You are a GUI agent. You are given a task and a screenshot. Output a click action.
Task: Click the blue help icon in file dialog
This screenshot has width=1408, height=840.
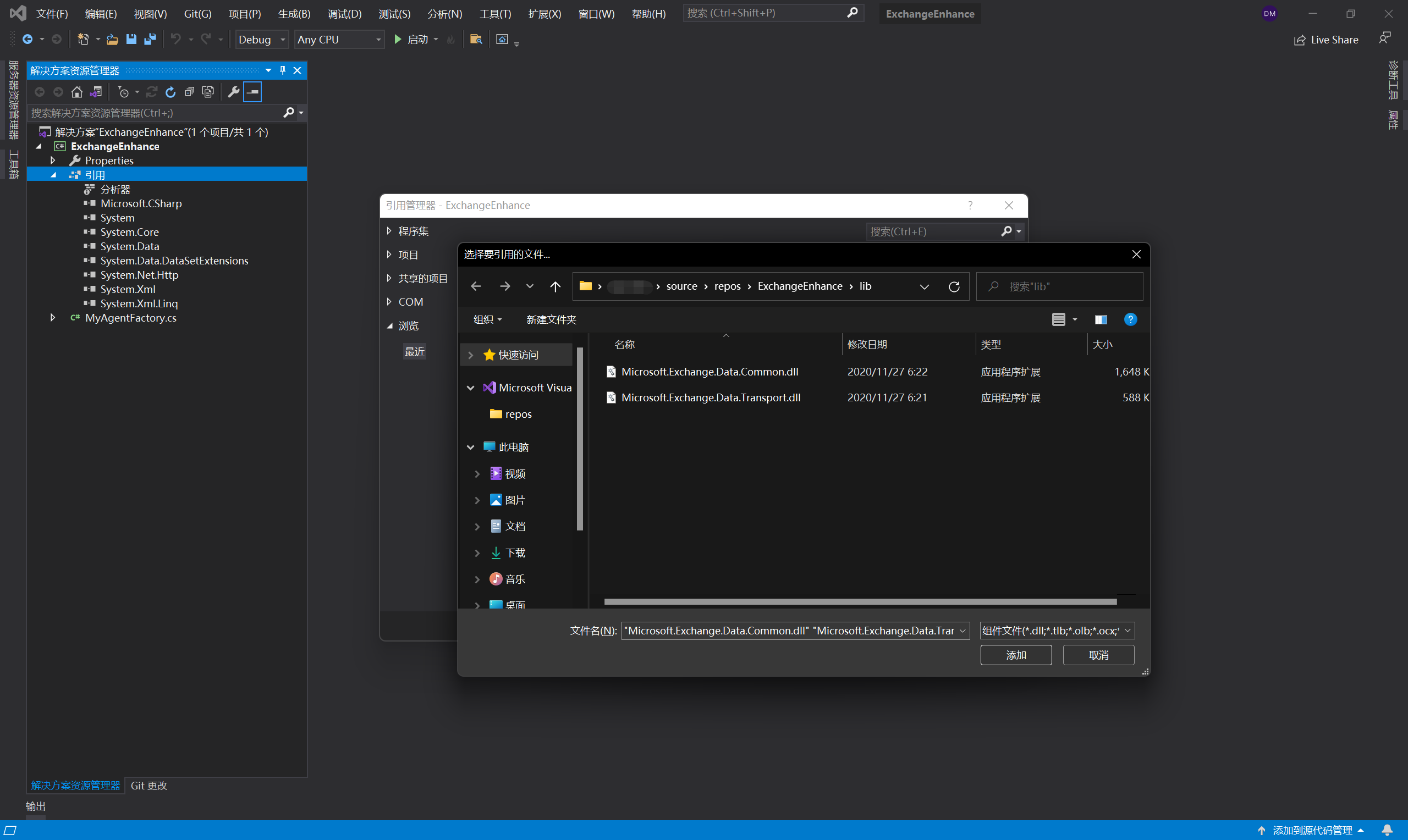point(1130,320)
